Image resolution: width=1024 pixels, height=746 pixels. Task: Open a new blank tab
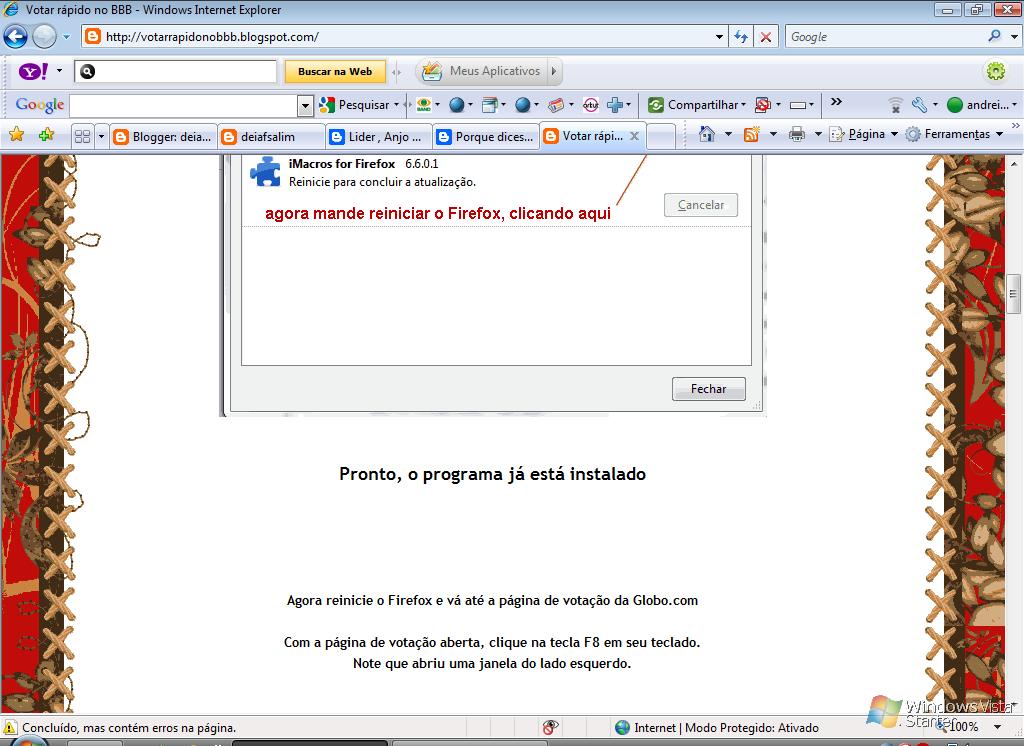[x=662, y=137]
